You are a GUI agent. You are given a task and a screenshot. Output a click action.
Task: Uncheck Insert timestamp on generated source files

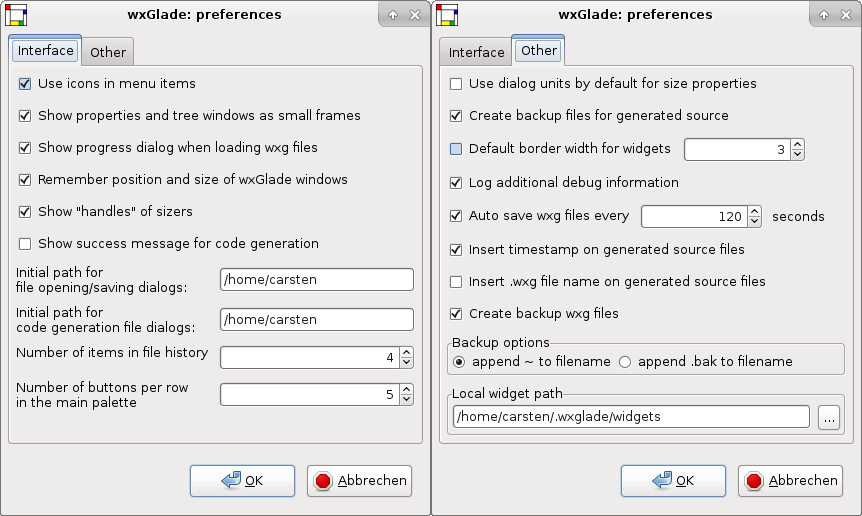(456, 249)
